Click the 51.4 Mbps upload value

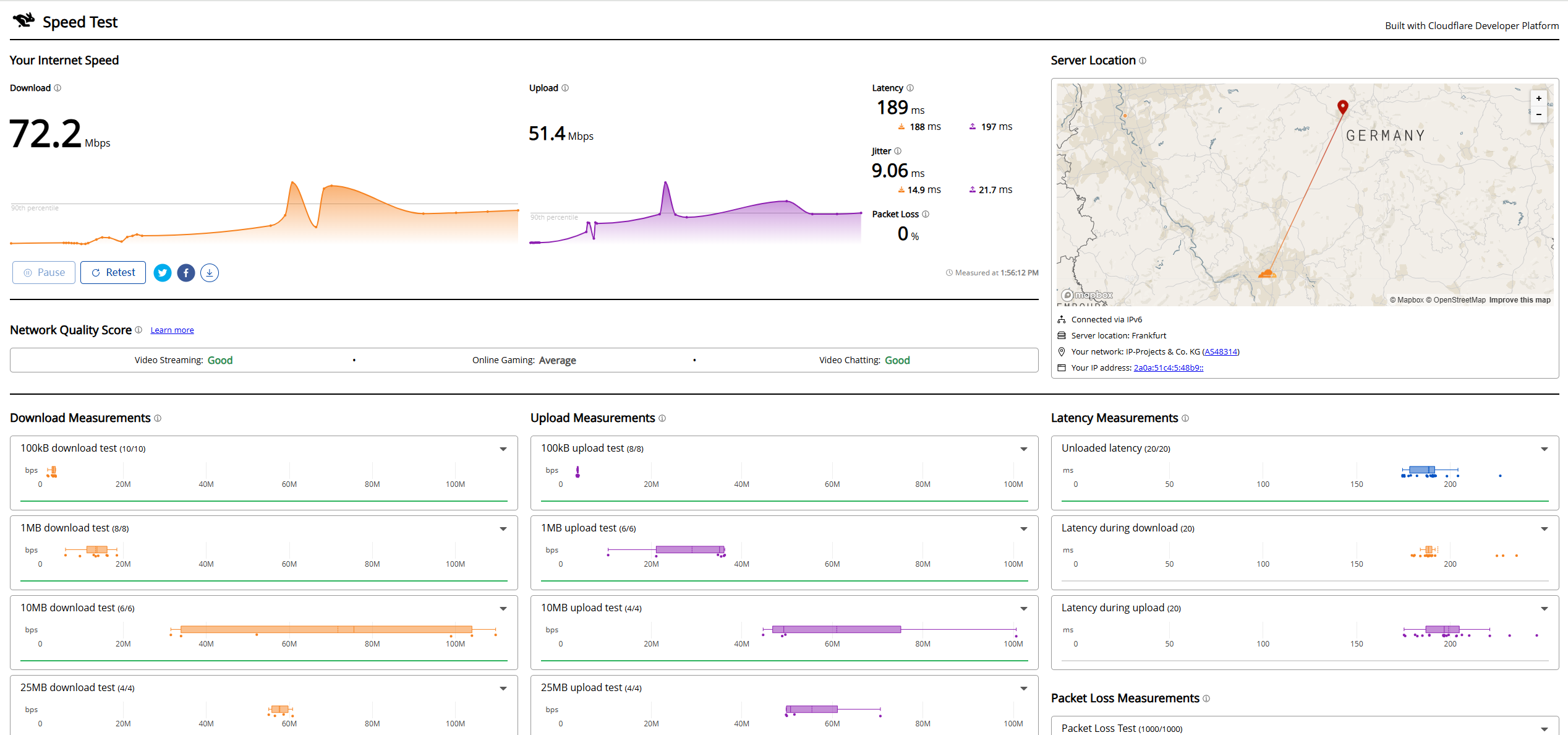(561, 134)
